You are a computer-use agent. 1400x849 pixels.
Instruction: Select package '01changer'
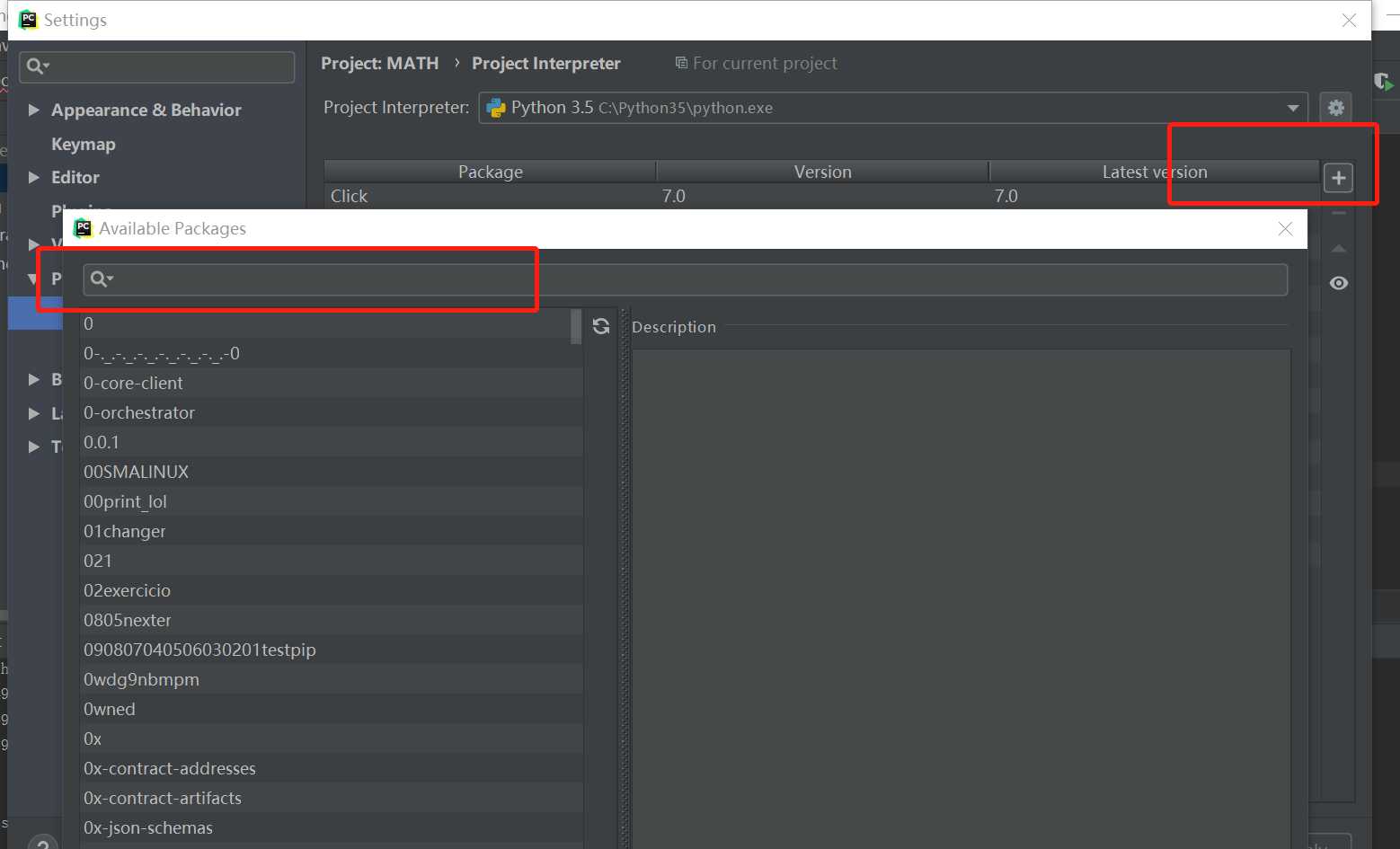pos(332,531)
